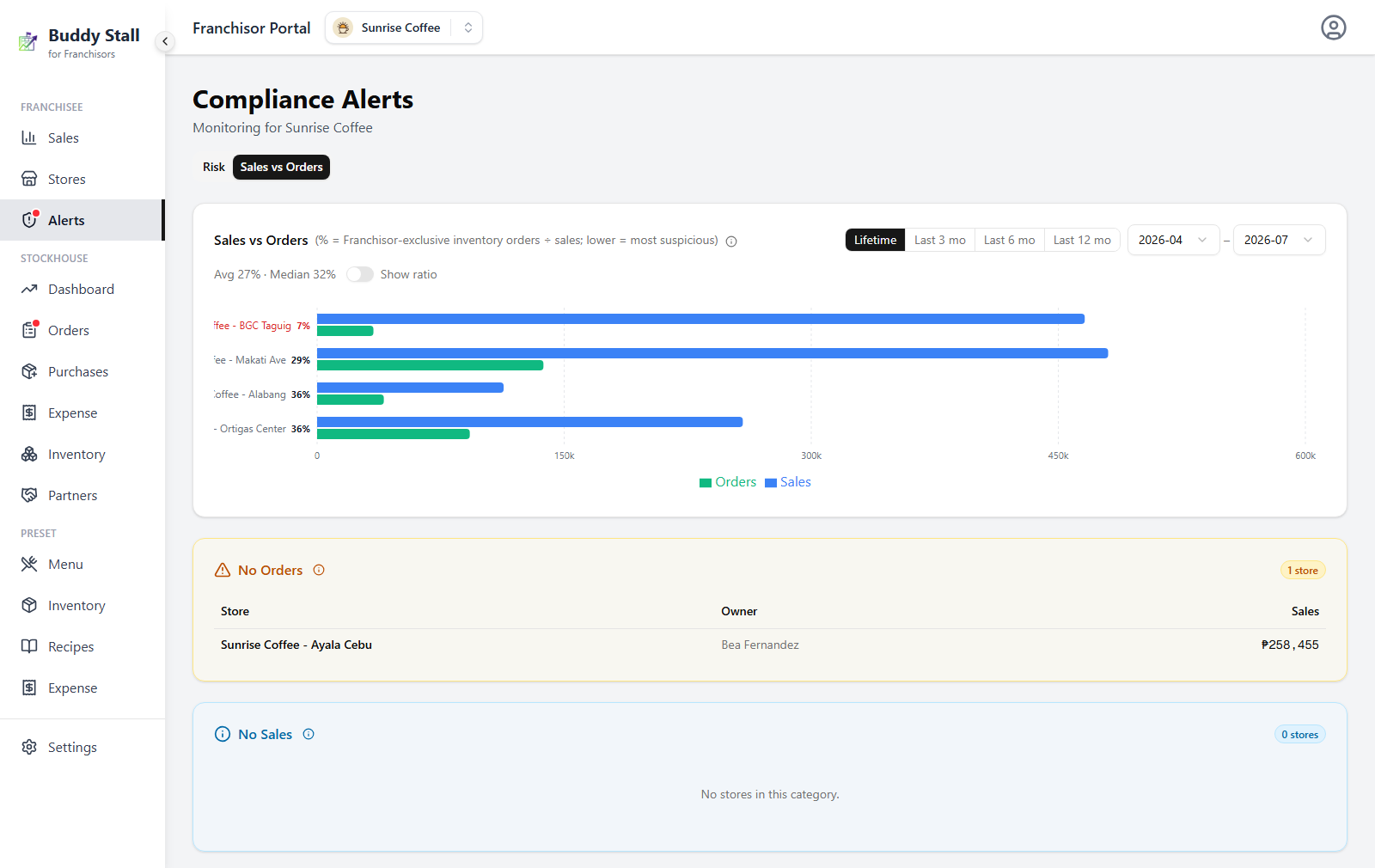Click the Stockhouse Inventory boxes icon
This screenshot has height=868, width=1375.
coord(29,454)
